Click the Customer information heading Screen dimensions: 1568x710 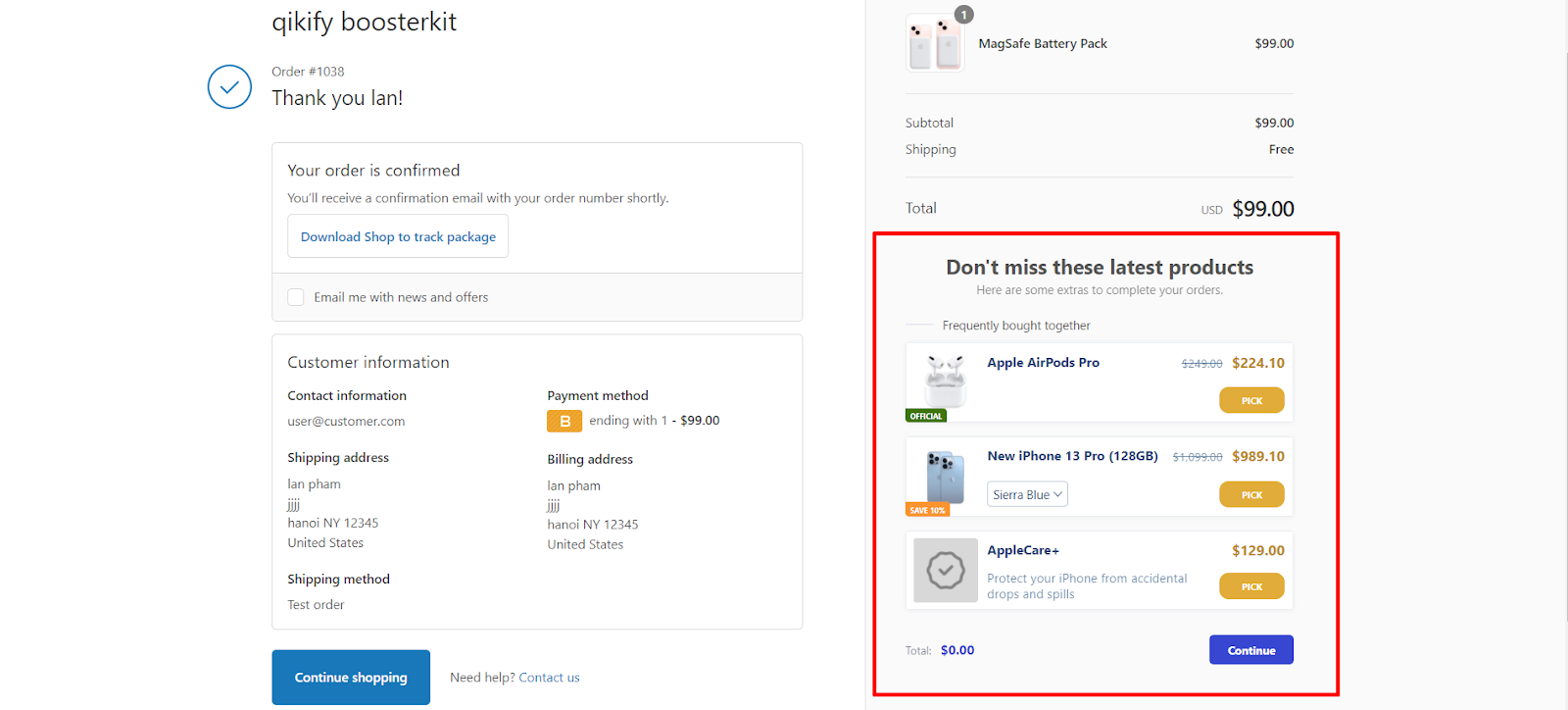click(368, 363)
